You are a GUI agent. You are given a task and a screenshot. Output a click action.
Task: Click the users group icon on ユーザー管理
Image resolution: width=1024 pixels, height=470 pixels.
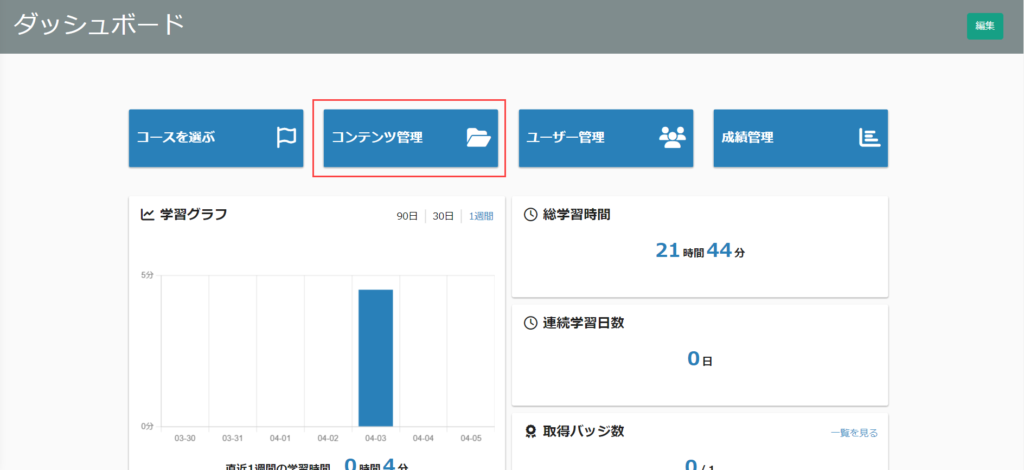673,138
